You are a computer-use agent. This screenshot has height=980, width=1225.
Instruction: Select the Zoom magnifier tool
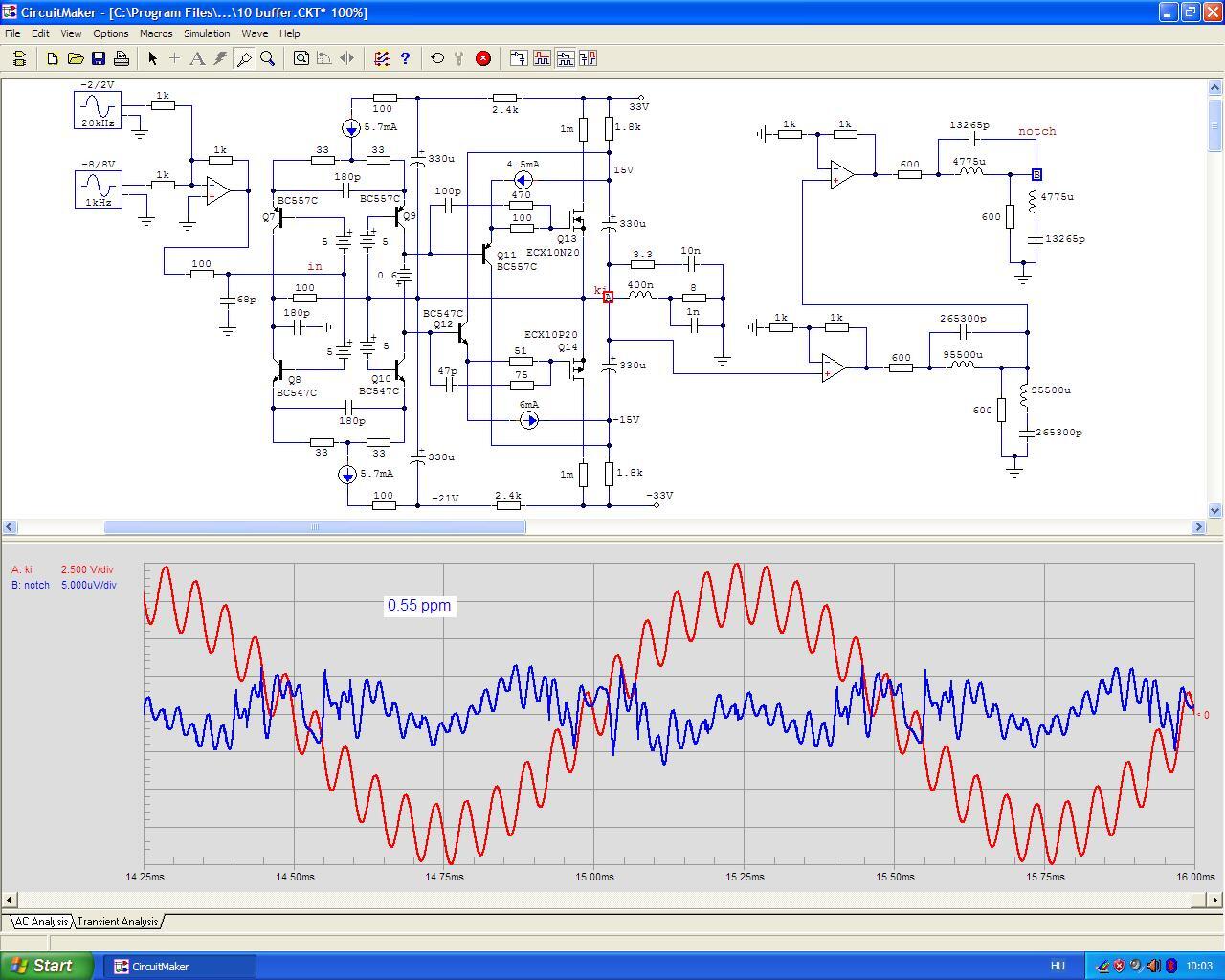[268, 58]
